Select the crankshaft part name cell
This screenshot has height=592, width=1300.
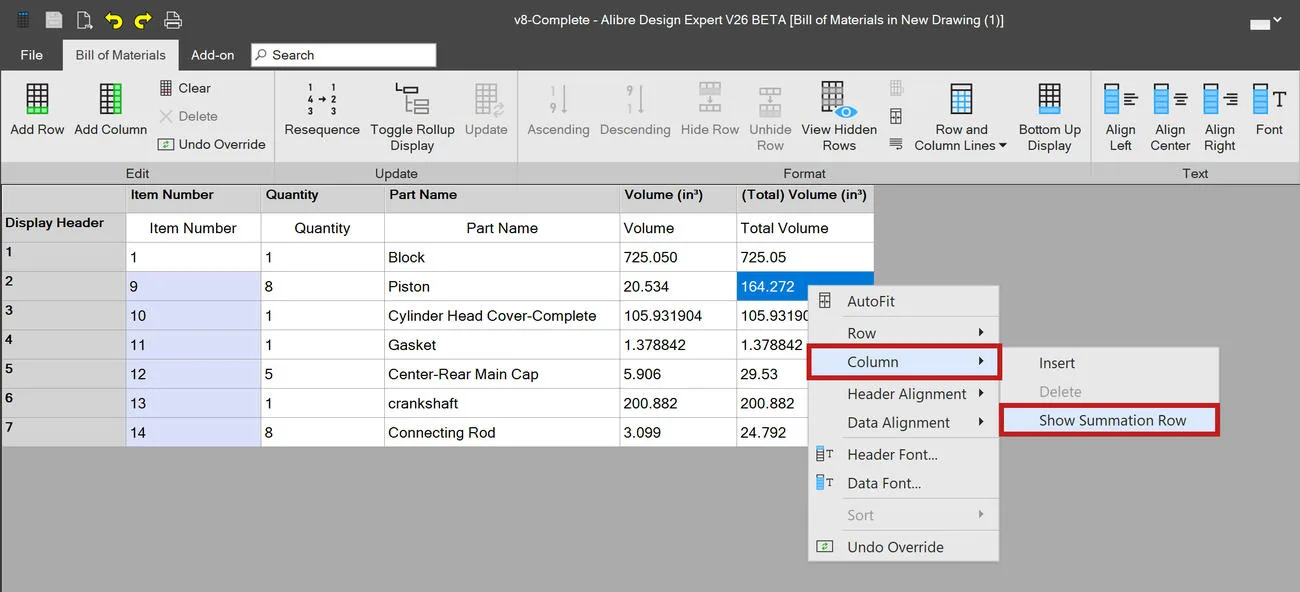point(502,404)
